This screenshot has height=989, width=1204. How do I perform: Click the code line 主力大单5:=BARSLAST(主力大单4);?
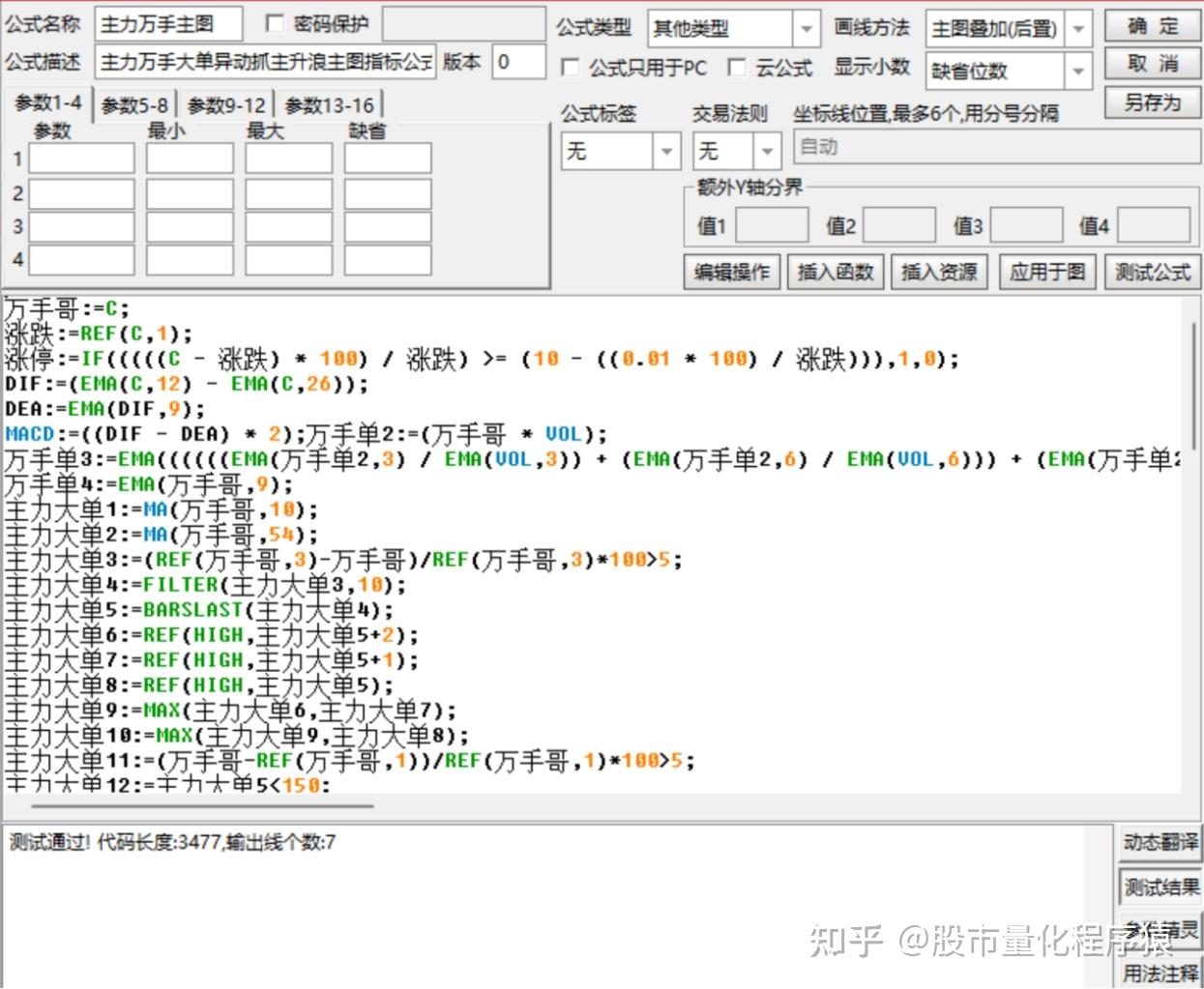(x=199, y=611)
